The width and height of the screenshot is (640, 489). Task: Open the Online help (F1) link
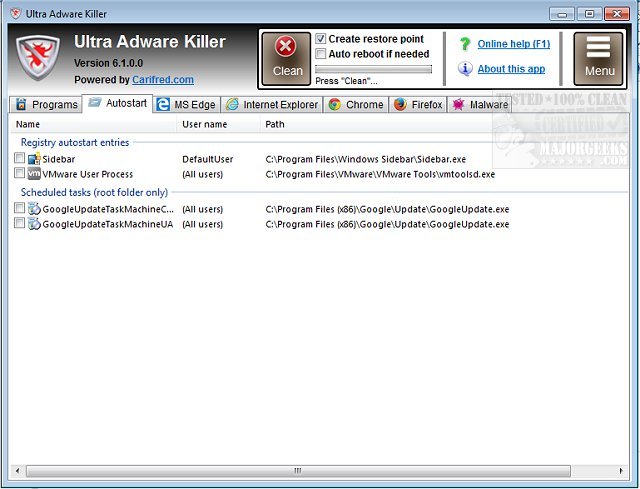(x=514, y=44)
